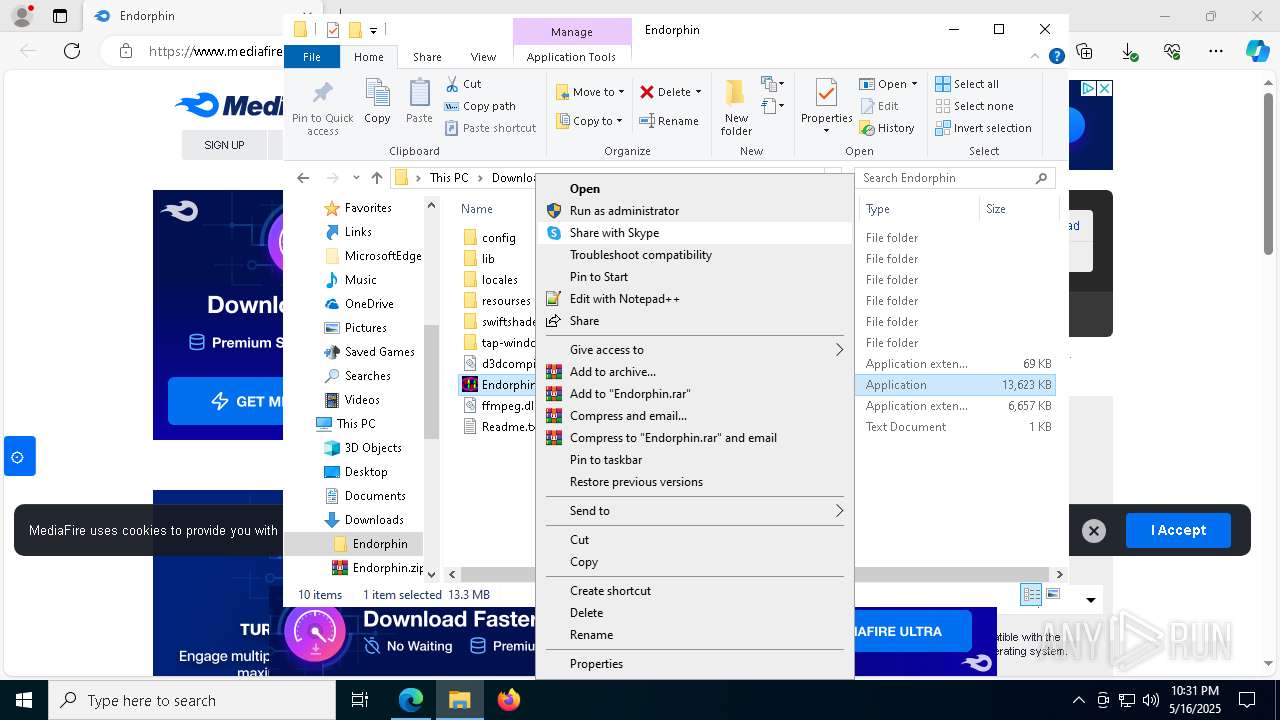Click the Properties ribbon icon

coord(826,93)
